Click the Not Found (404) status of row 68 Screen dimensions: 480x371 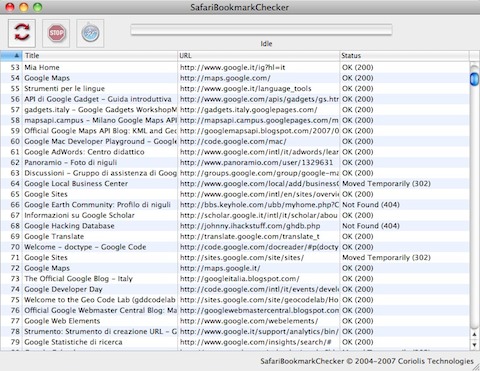(x=371, y=226)
